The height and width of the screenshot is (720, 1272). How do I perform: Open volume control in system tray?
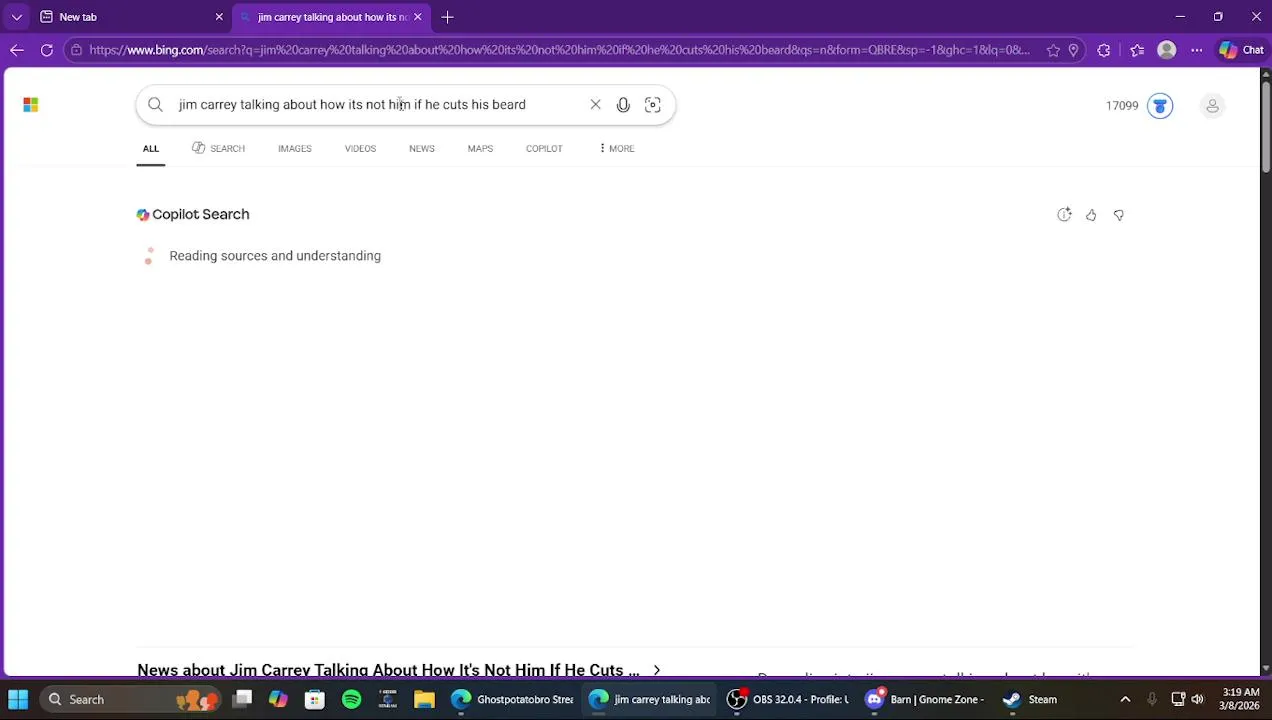click(x=1197, y=700)
